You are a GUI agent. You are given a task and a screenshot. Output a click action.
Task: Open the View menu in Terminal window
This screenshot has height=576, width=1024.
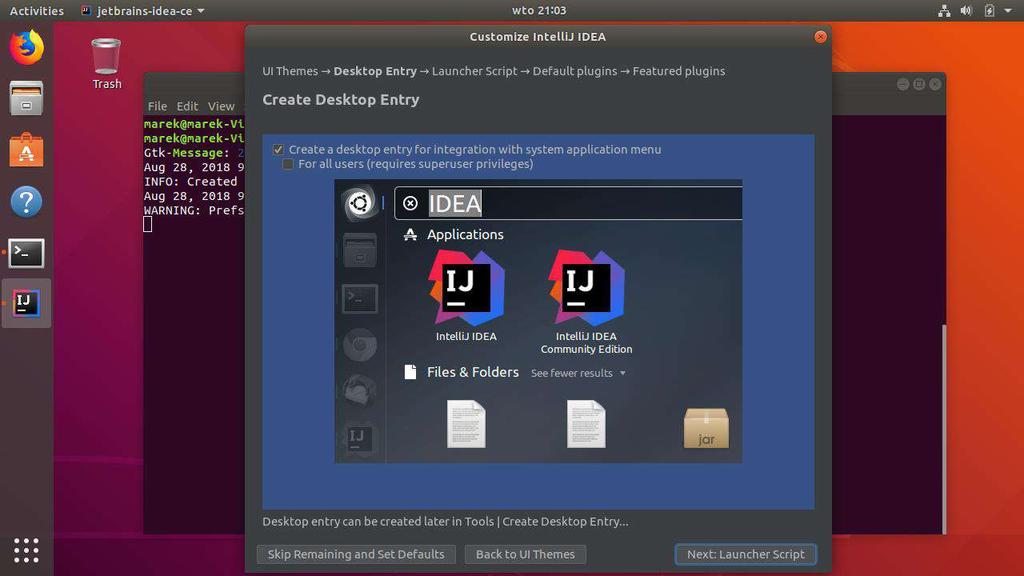[x=221, y=106]
